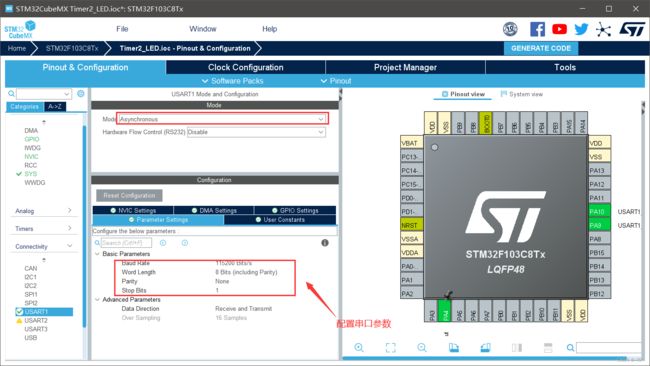650x366 pixels.
Task: Rotate the chip counter-clockwise with the blue icon
Action: (485, 347)
